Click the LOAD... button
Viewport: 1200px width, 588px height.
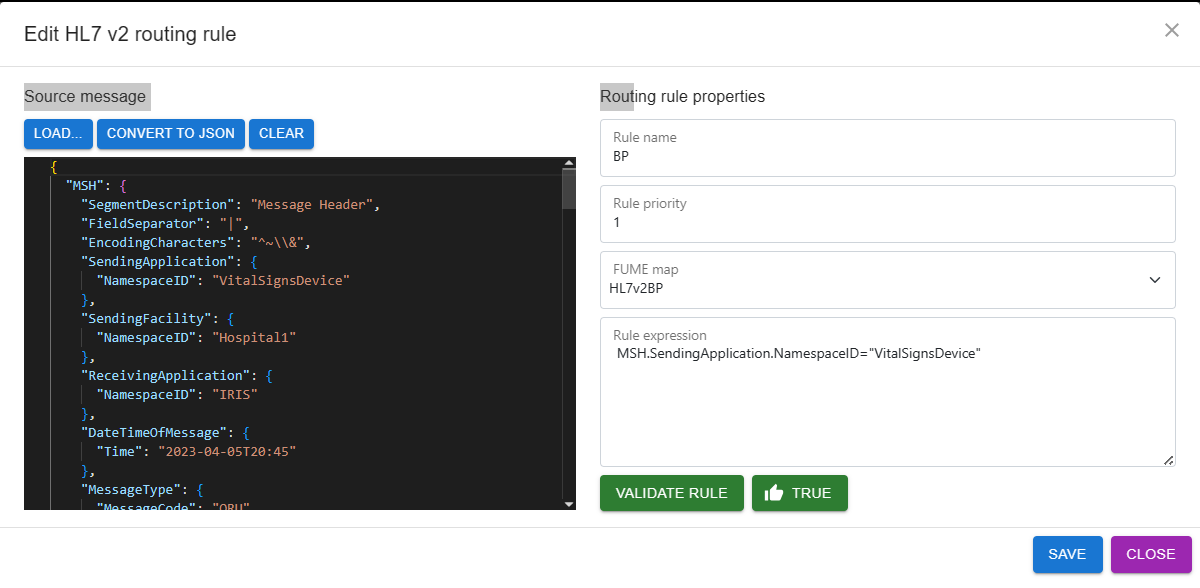[57, 133]
